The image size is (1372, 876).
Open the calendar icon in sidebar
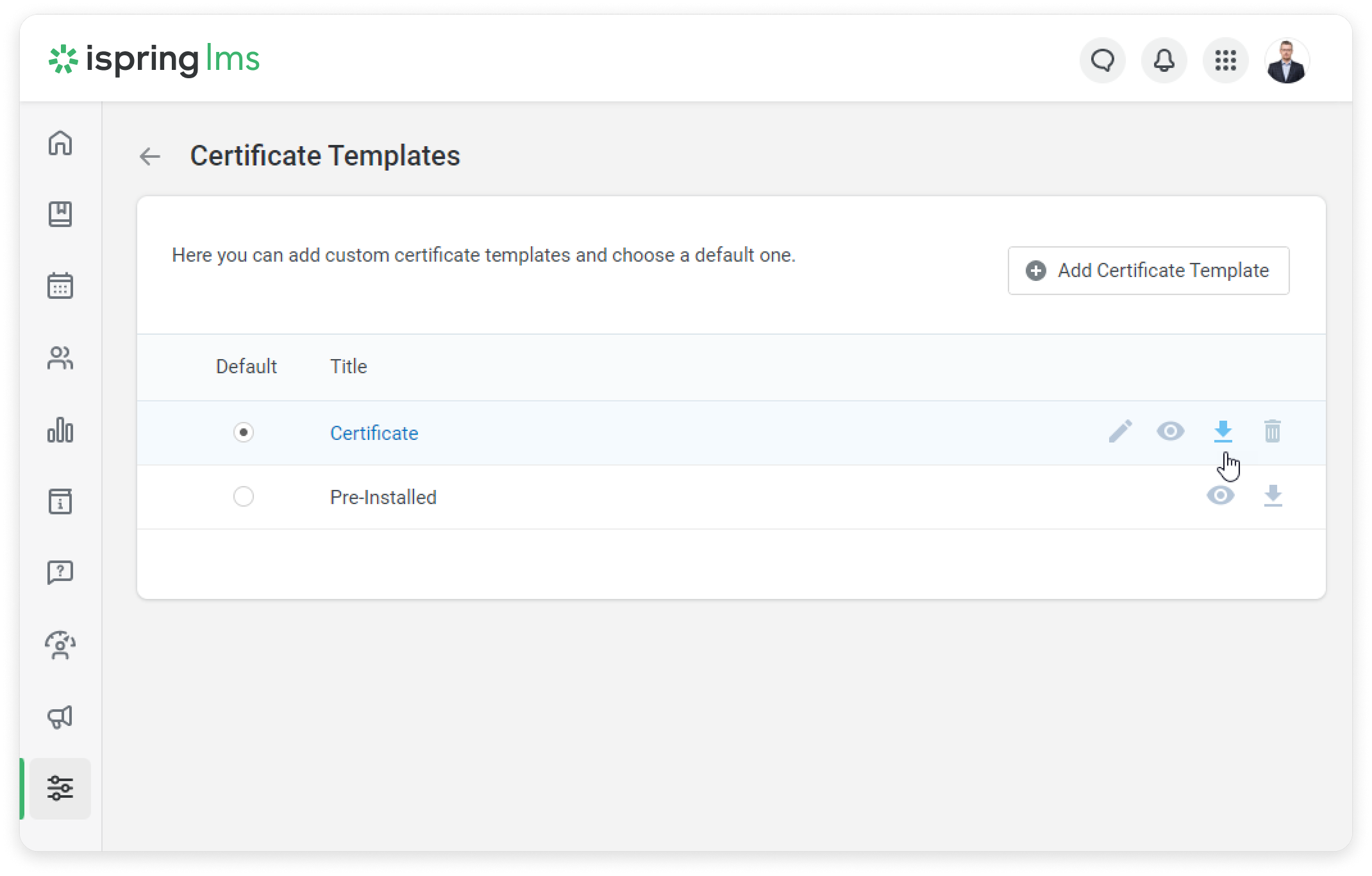[x=60, y=286]
